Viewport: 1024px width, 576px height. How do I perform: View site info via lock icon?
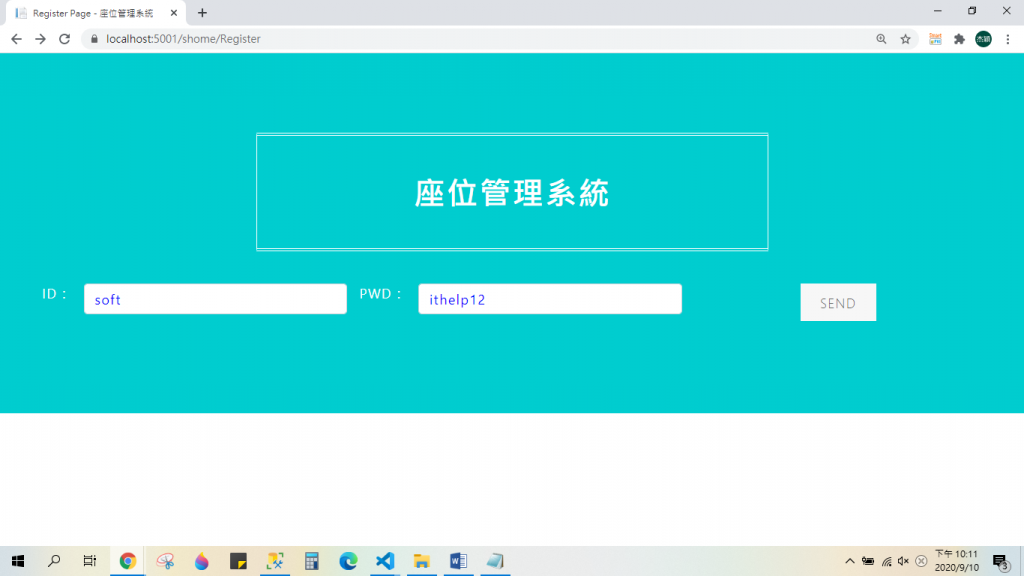click(x=94, y=39)
